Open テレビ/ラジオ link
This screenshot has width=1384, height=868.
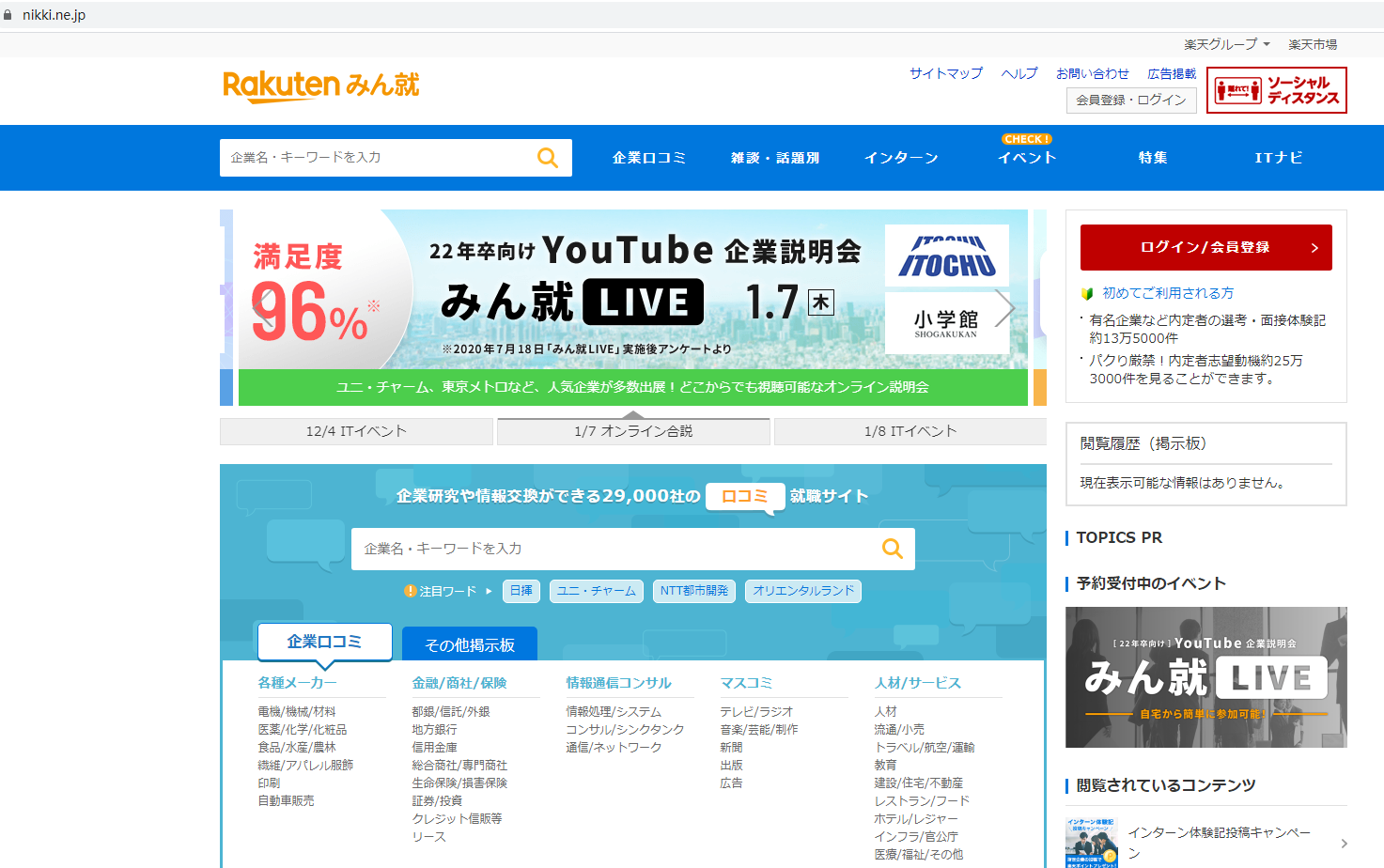point(756,712)
